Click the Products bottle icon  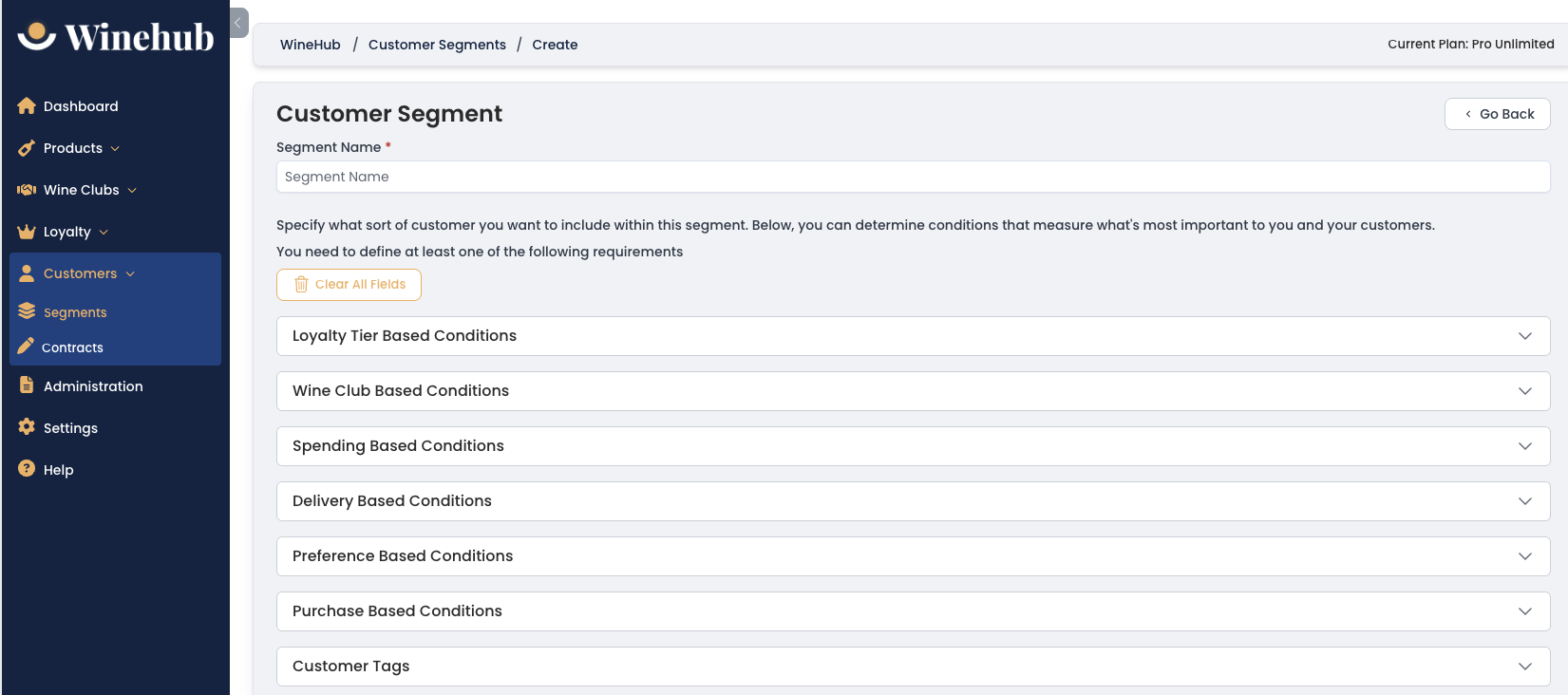pyautogui.click(x=27, y=148)
